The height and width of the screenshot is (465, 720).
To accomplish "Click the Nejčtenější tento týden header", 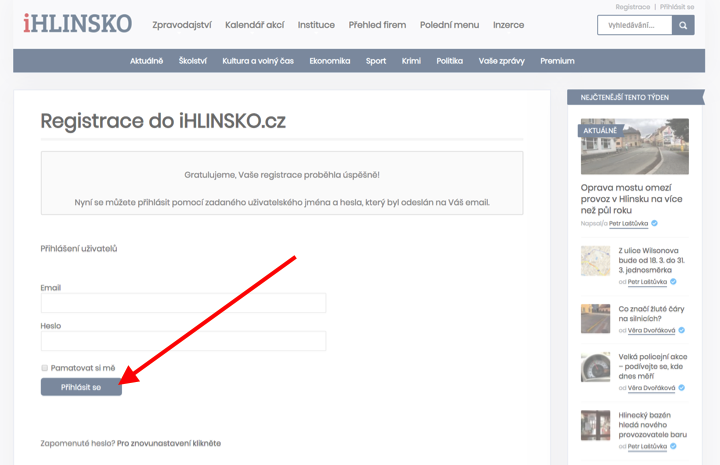I will 634,97.
